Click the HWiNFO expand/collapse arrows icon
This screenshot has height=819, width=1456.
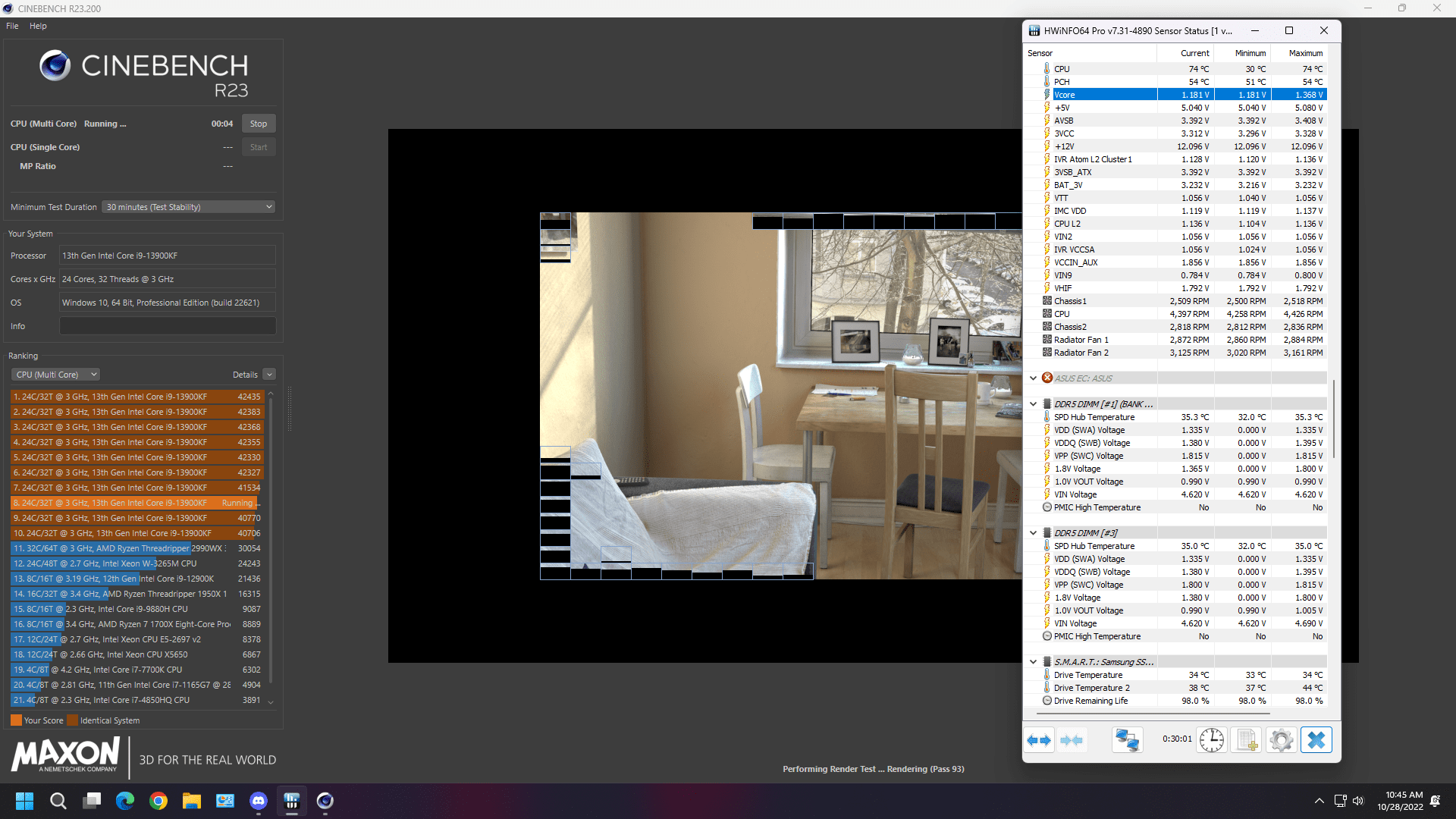click(x=1039, y=740)
